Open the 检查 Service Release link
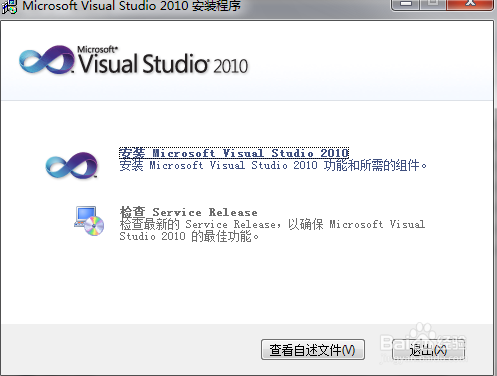 188,212
